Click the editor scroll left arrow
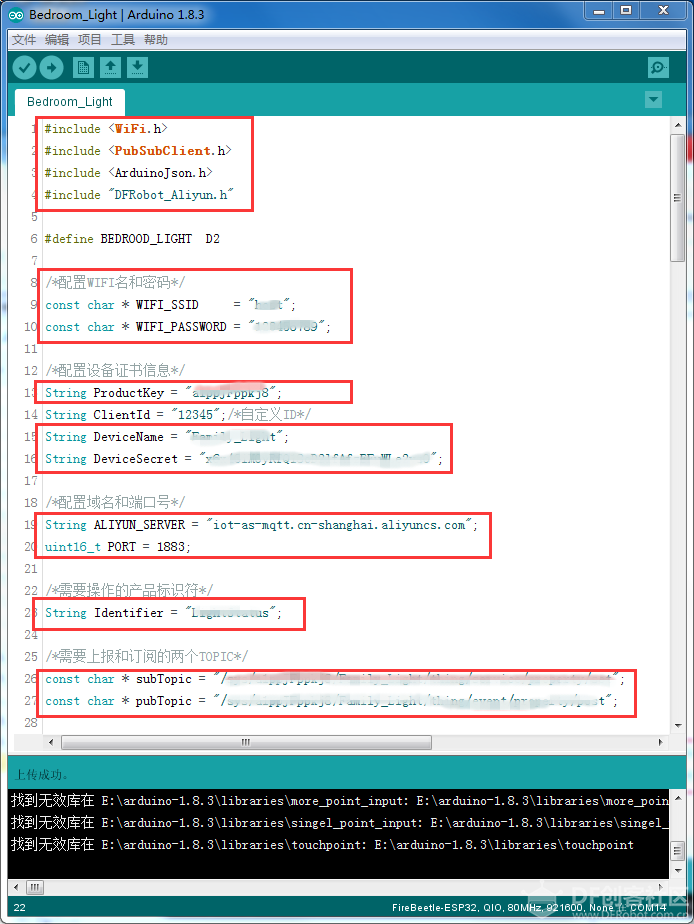The width and height of the screenshot is (694, 924). 51,742
